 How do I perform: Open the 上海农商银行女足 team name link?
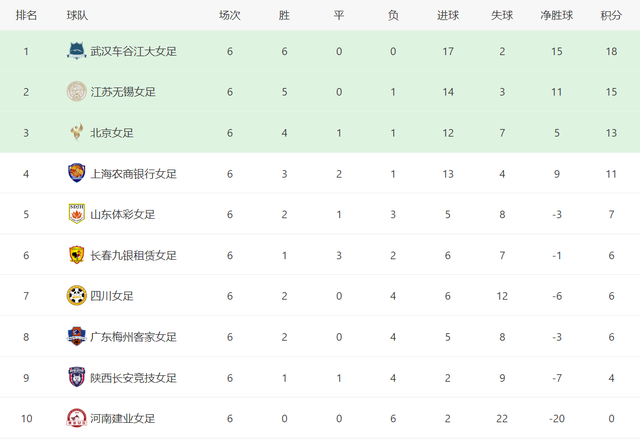133,174
